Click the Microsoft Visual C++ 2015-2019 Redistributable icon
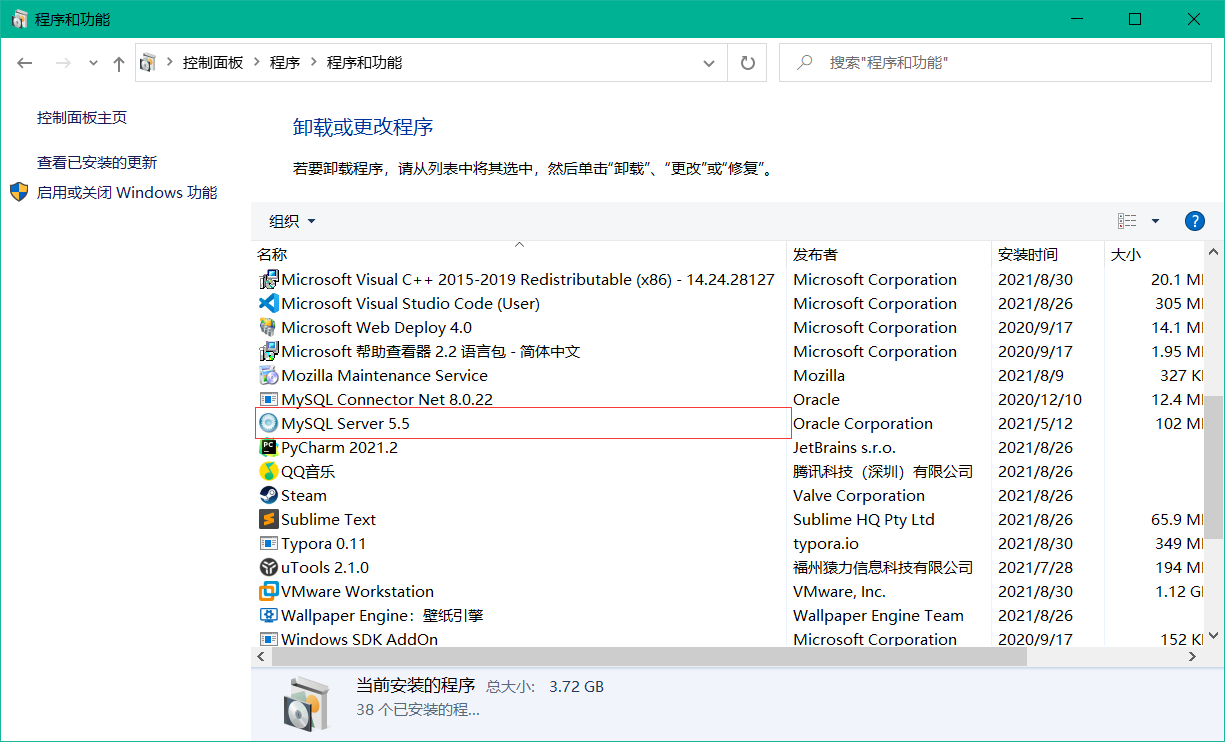This screenshot has height=742, width=1225. [x=268, y=280]
